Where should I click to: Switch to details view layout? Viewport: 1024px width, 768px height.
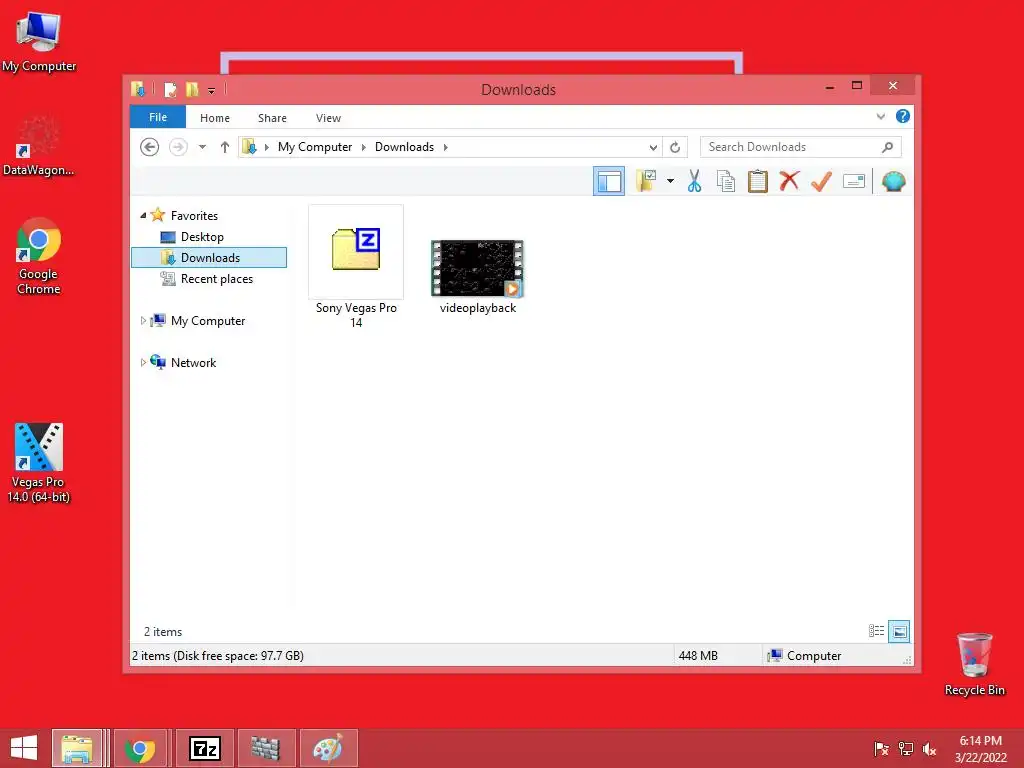[876, 631]
